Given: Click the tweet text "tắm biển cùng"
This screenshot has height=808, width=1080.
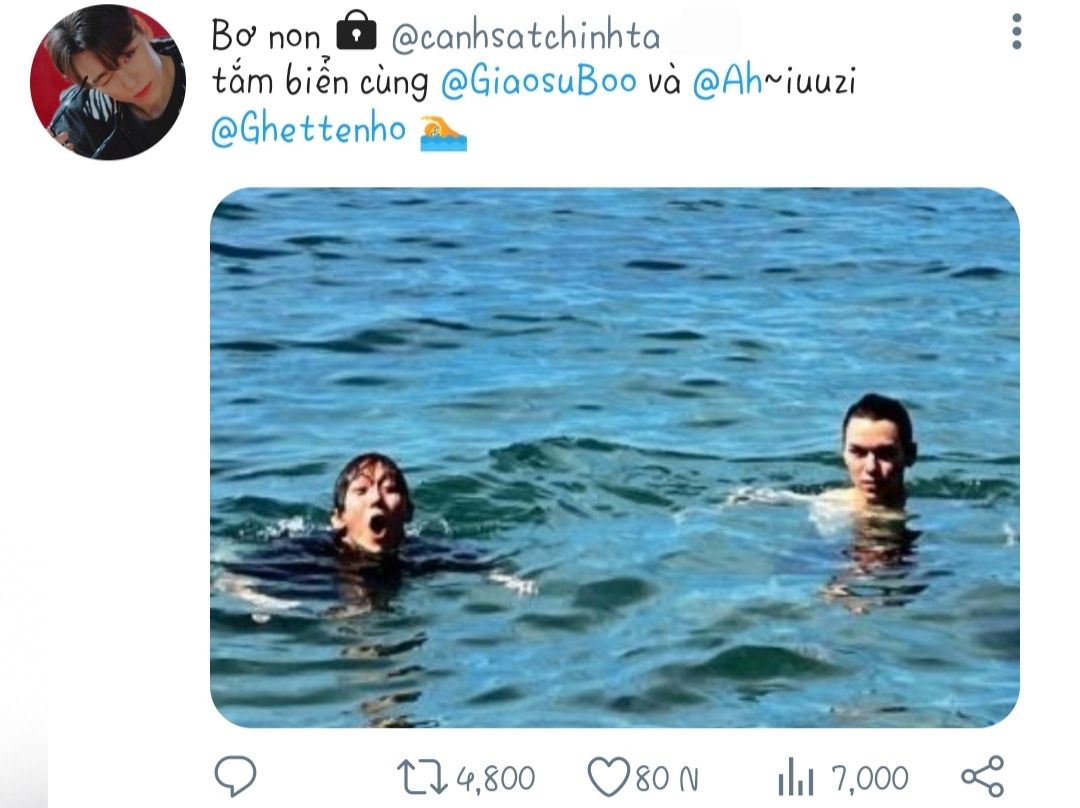Looking at the screenshot, I should [320, 83].
